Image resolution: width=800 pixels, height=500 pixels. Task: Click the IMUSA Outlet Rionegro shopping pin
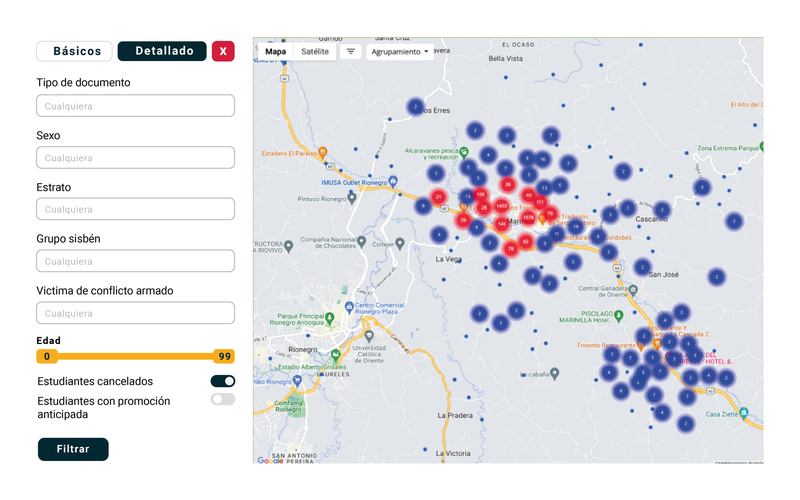pyautogui.click(x=393, y=181)
